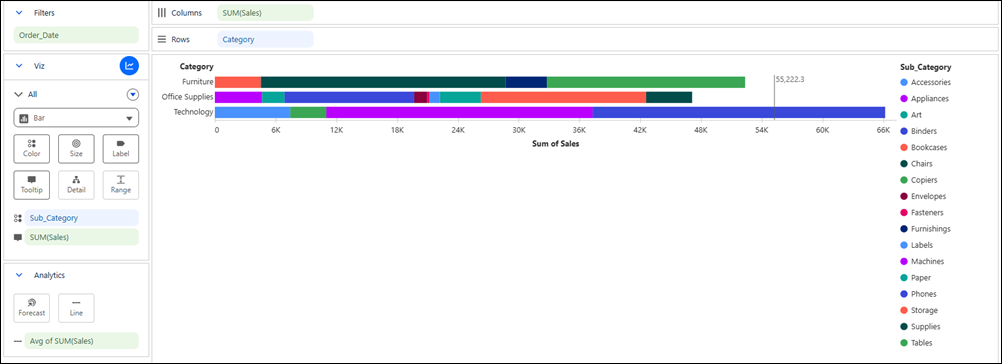Click the Chairs legend entry

coord(916,163)
